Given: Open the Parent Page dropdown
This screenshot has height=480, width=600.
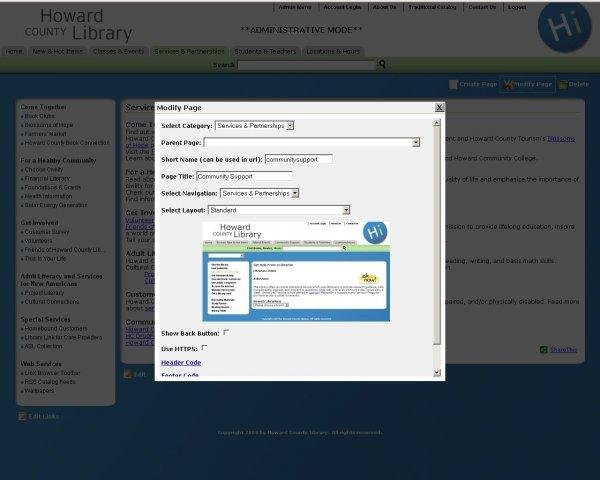Looking at the screenshot, I should coord(312,142).
